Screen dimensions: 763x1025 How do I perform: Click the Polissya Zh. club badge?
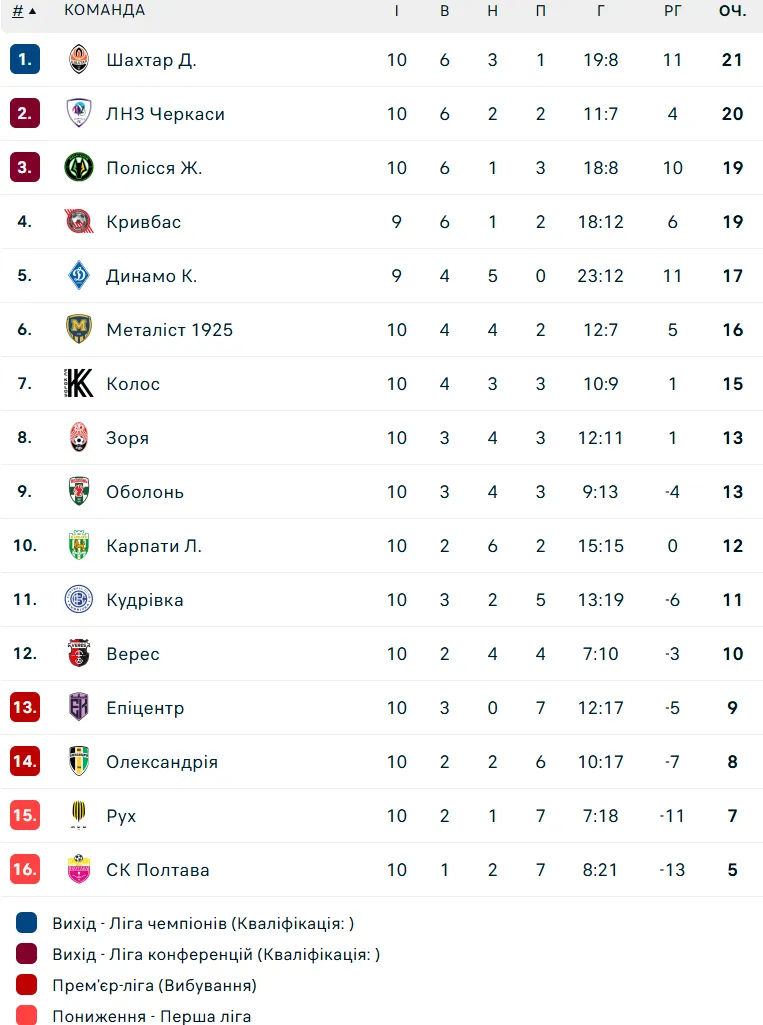point(79,168)
